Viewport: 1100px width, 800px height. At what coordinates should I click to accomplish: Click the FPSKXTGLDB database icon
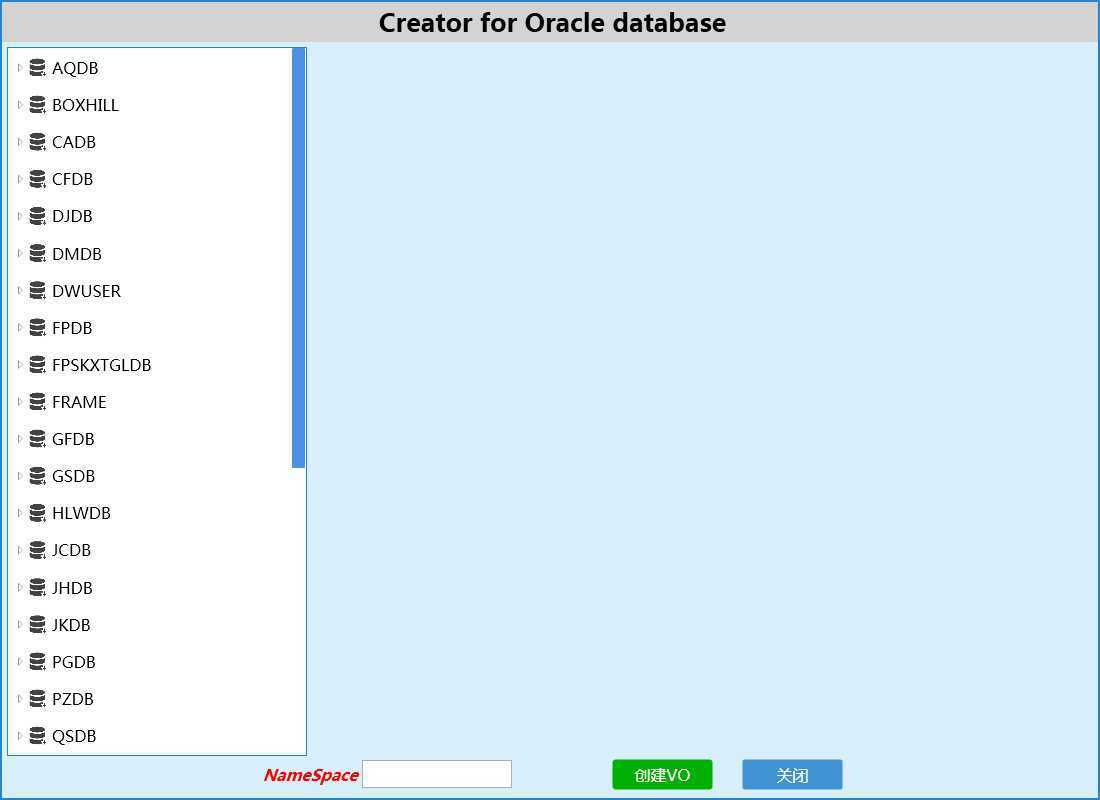pyautogui.click(x=37, y=366)
